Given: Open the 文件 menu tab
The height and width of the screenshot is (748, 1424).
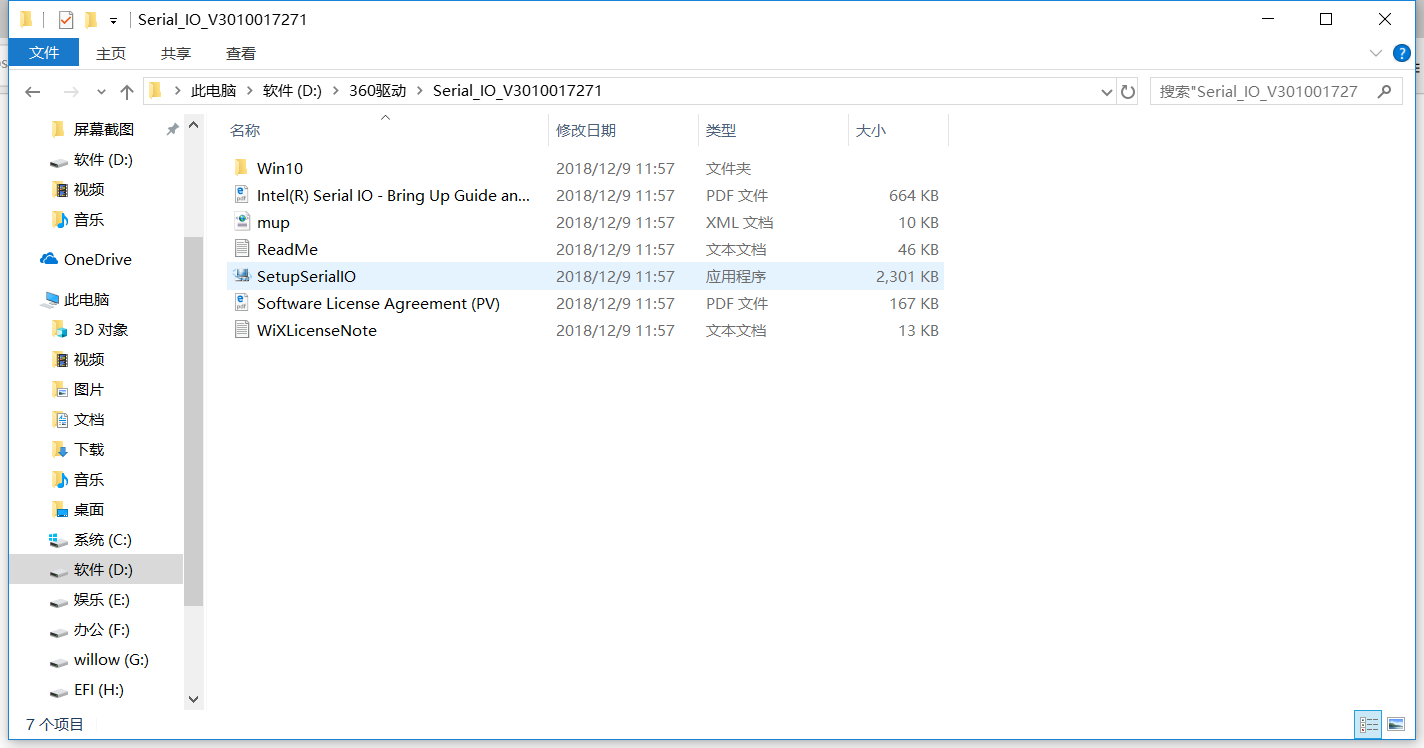Looking at the screenshot, I should [x=44, y=53].
